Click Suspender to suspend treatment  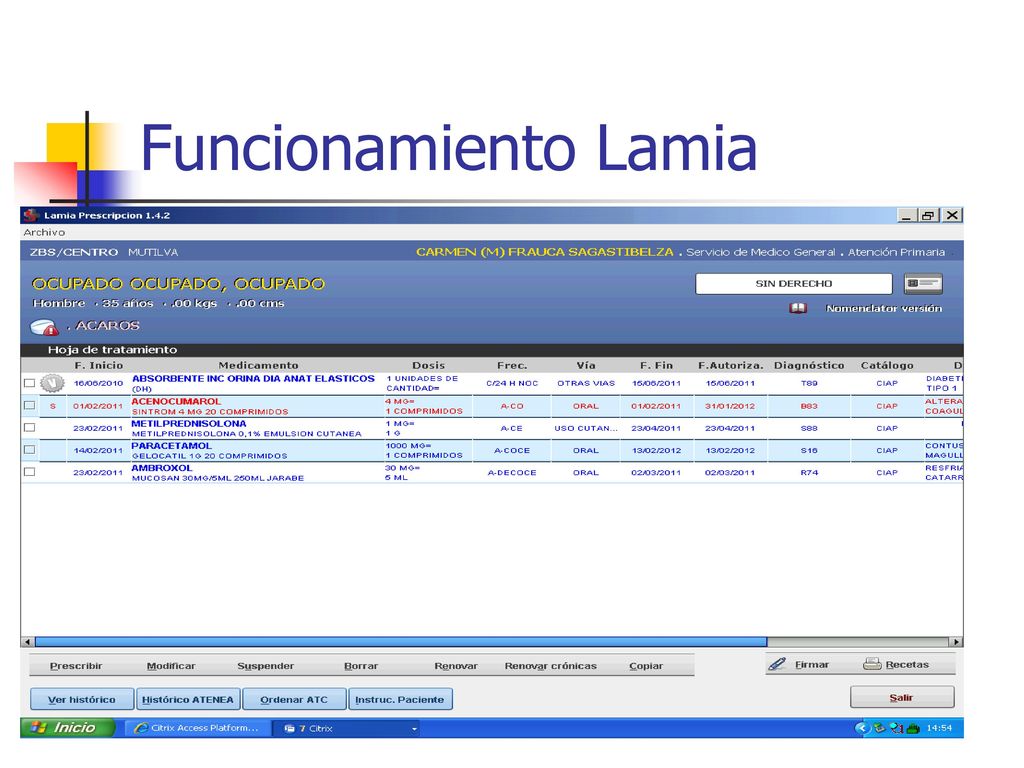pos(266,665)
